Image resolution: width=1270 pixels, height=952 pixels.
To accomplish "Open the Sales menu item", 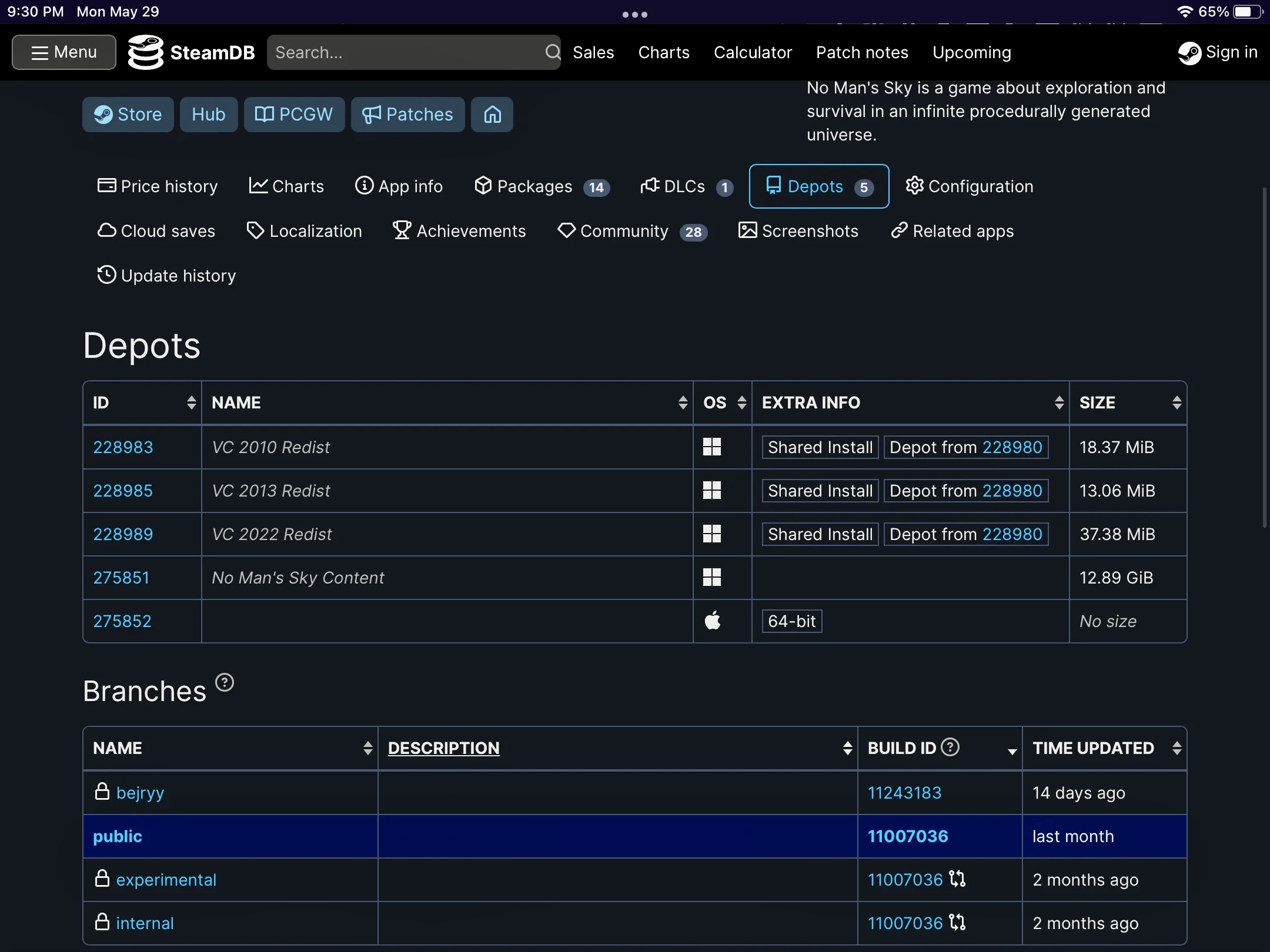I will click(593, 52).
